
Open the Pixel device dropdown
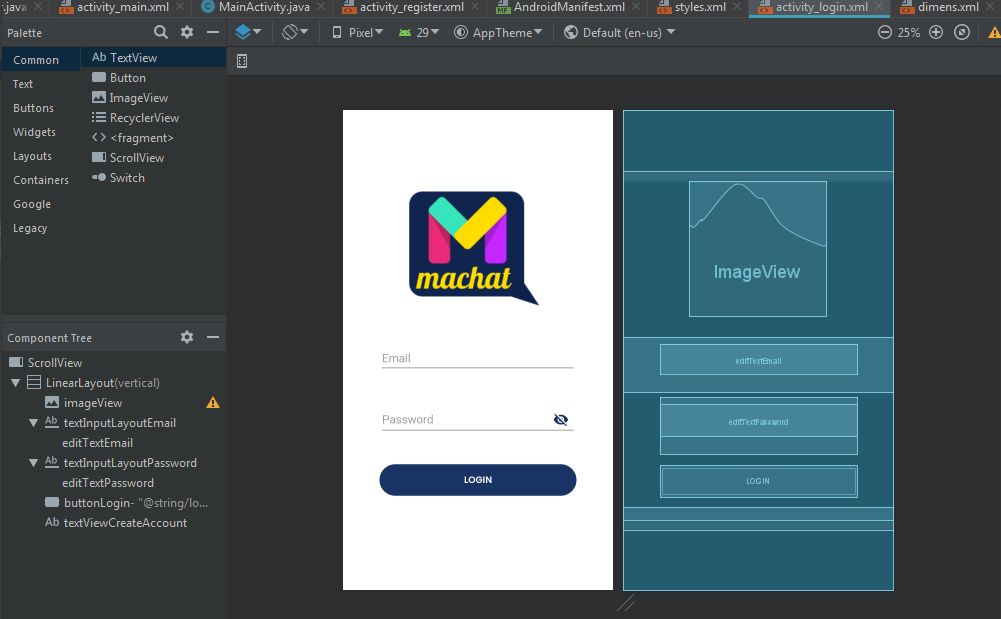pyautogui.click(x=360, y=31)
